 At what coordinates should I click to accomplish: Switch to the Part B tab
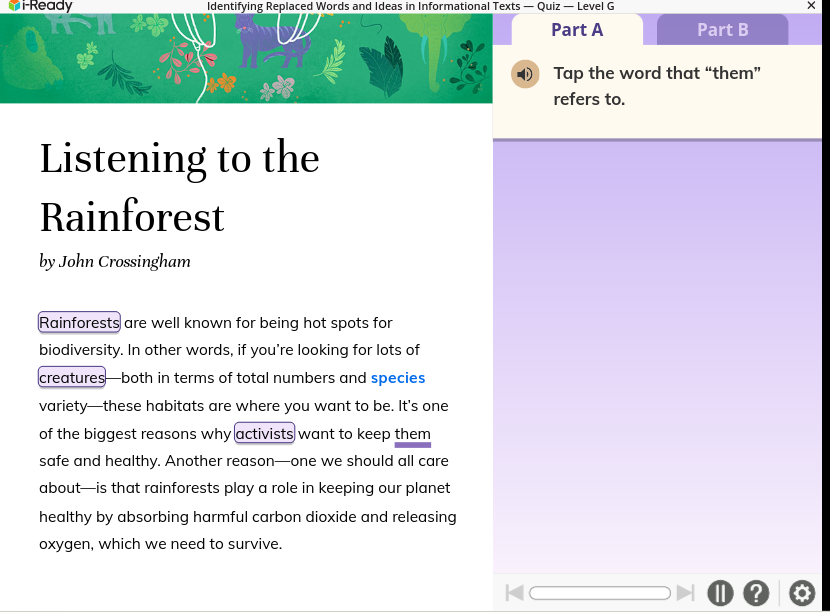[x=723, y=30]
